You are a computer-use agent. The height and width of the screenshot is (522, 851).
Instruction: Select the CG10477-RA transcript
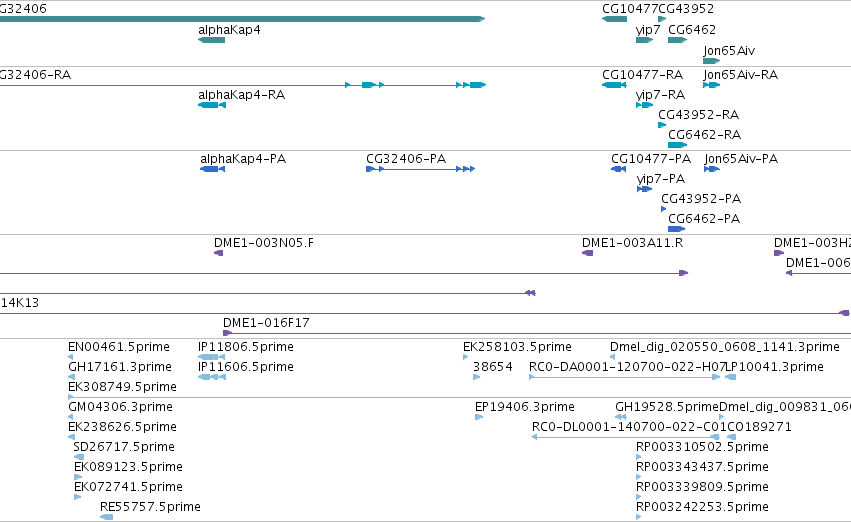614,85
